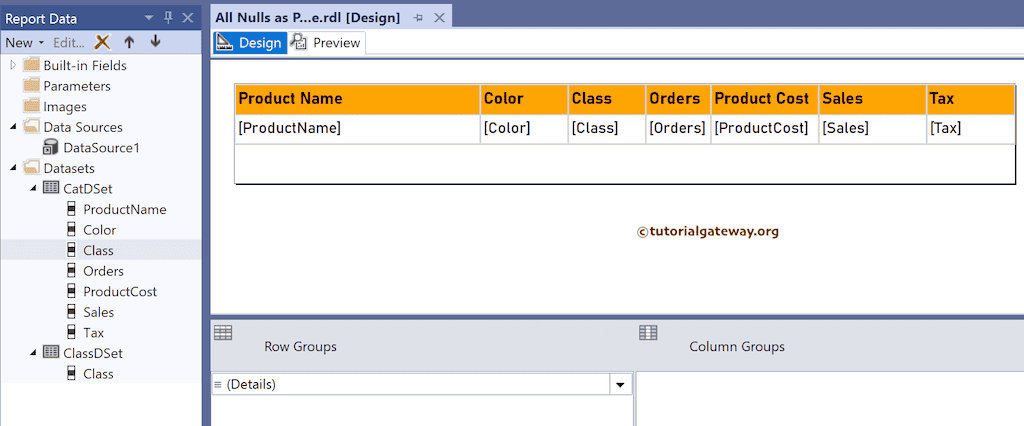Collapse the Data Sources node
Viewport: 1024px width, 426px height.
click(13, 127)
